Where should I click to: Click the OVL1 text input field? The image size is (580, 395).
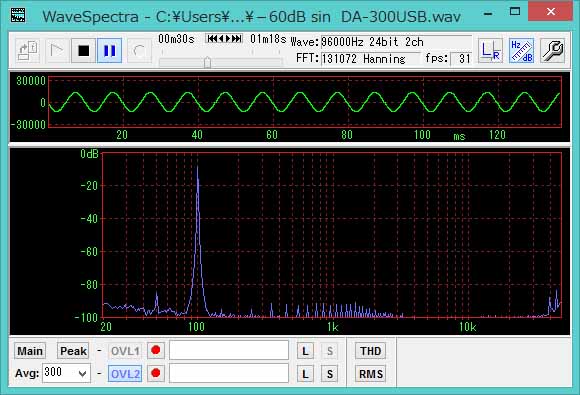coord(229,350)
